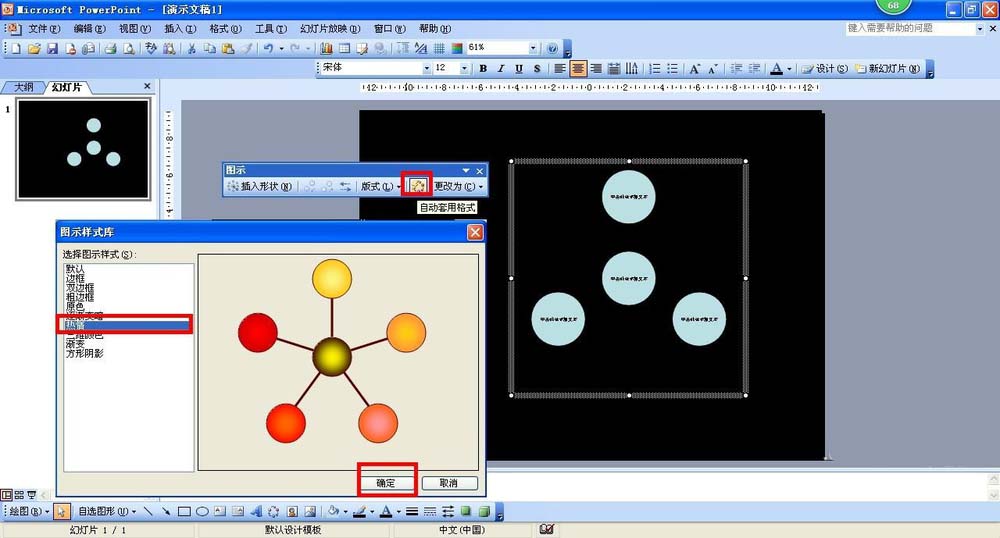Insert WordArt using tilted A icon
This screenshot has width=1000, height=538.
coord(256,511)
